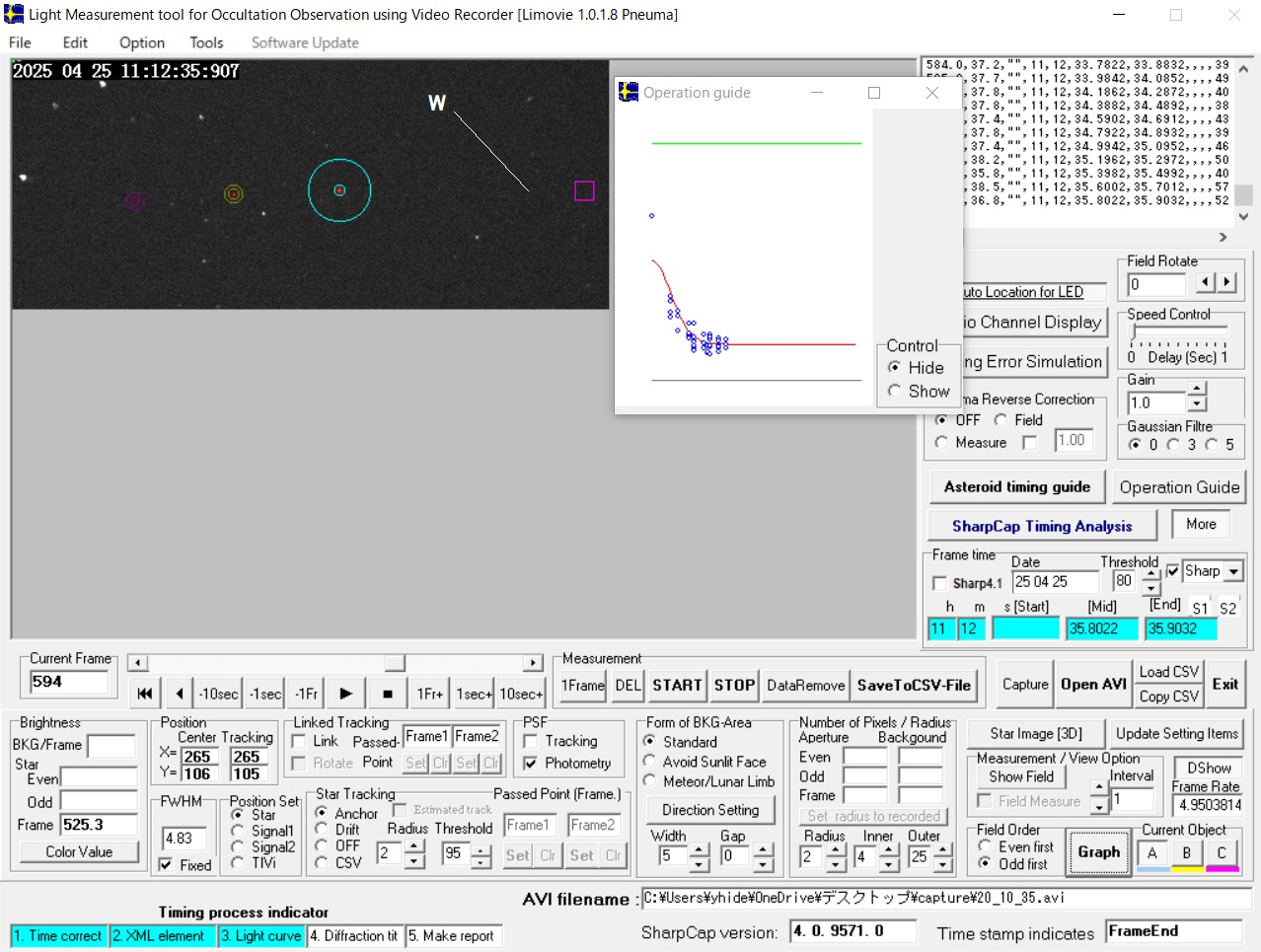This screenshot has width=1261, height=952.
Task: Open the Option menu
Action: (x=142, y=42)
